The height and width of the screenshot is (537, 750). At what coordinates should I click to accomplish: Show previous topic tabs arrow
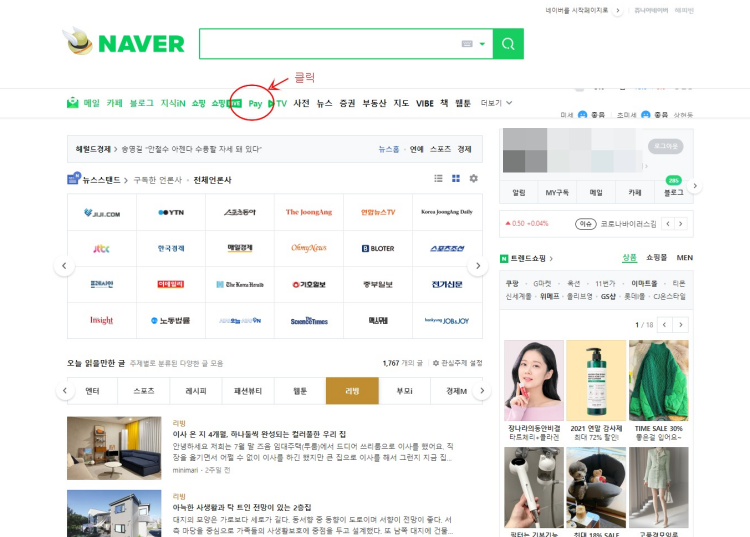tap(65, 391)
